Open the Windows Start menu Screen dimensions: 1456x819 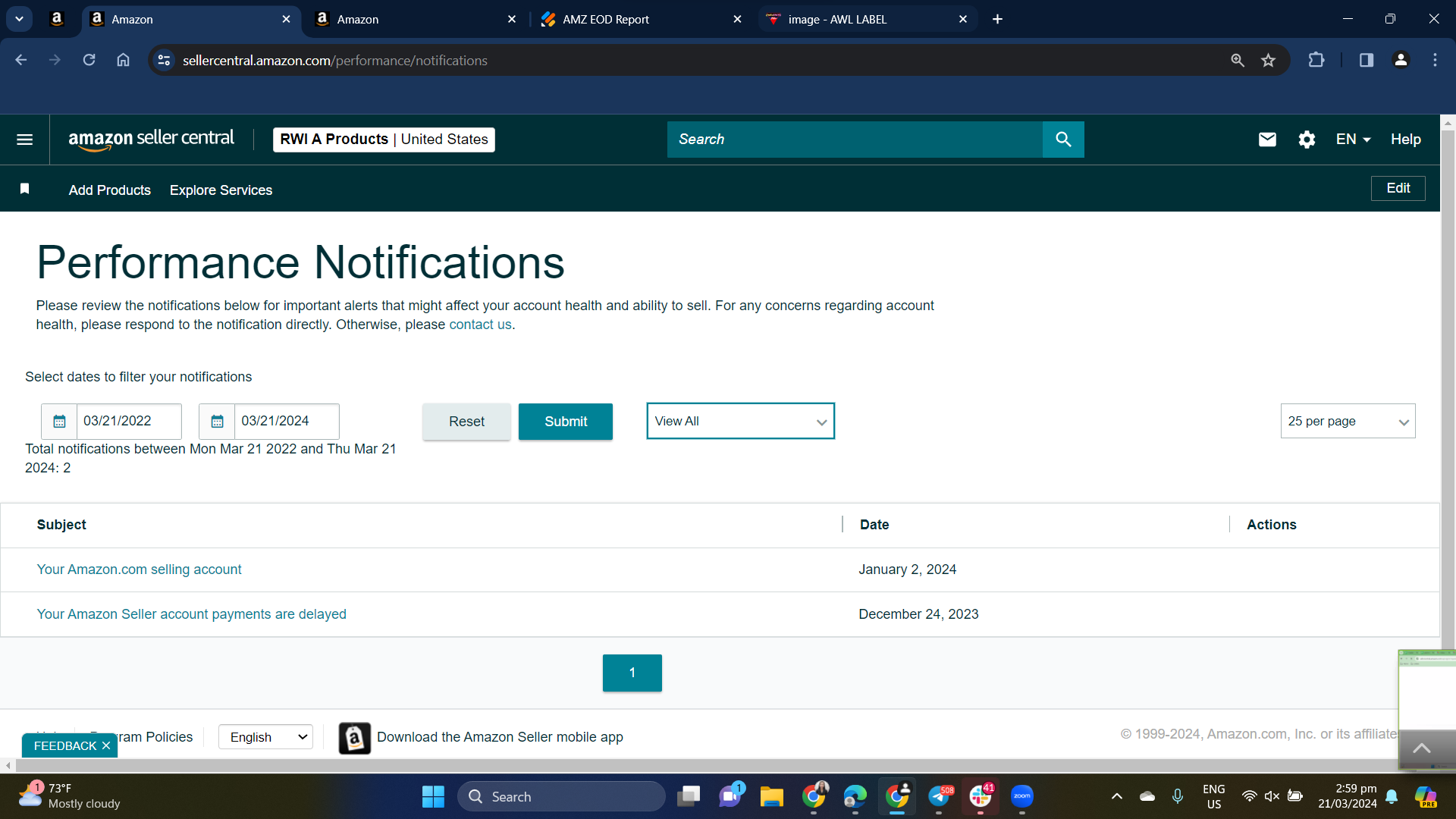(433, 796)
